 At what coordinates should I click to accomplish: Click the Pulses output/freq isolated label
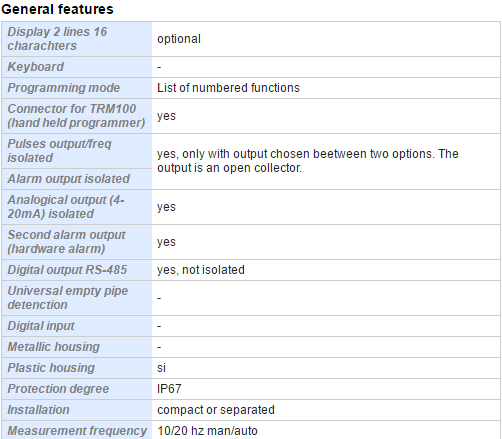(59, 151)
